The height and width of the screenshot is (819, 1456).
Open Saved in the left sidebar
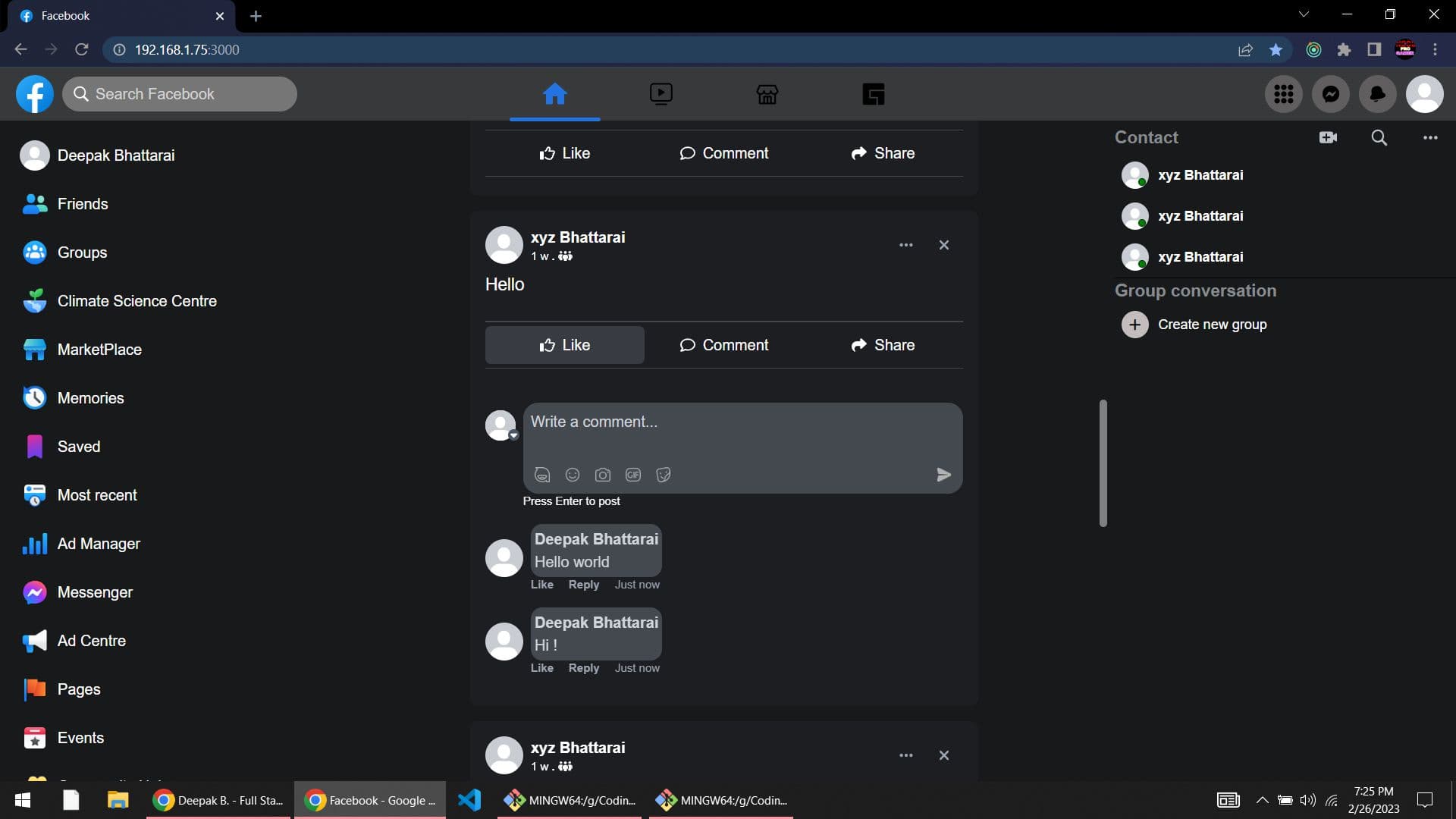click(x=62, y=447)
